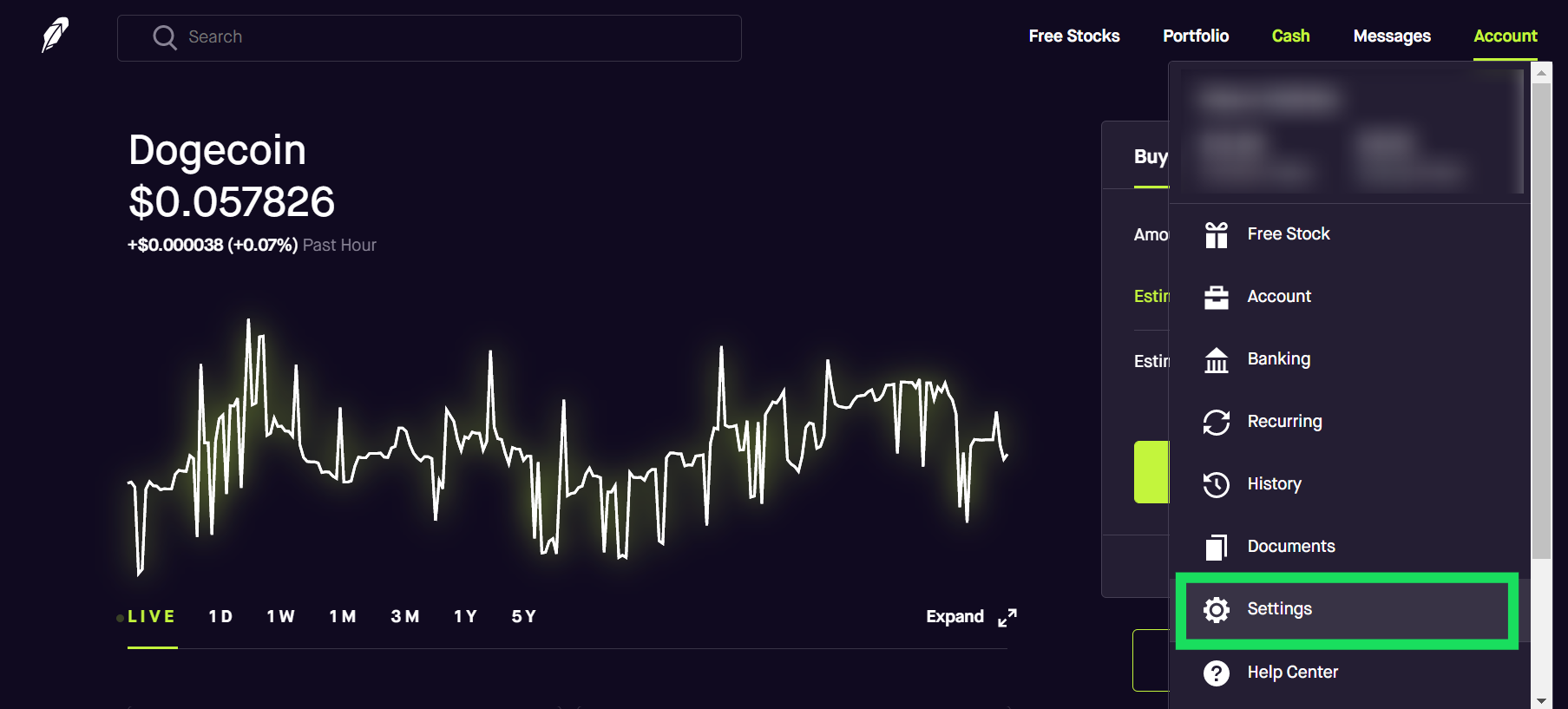Viewport: 1568px width, 709px height.
Task: Select Recurring in account menu
Action: click(1349, 422)
